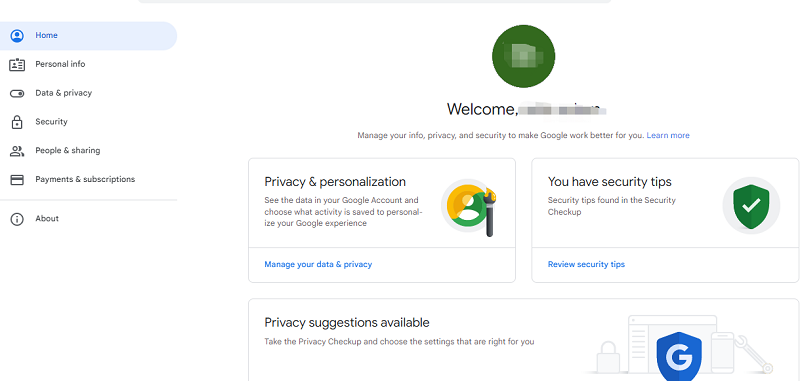This screenshot has width=800, height=381.
Task: Click Manage your data & privacy link
Action: [x=318, y=264]
